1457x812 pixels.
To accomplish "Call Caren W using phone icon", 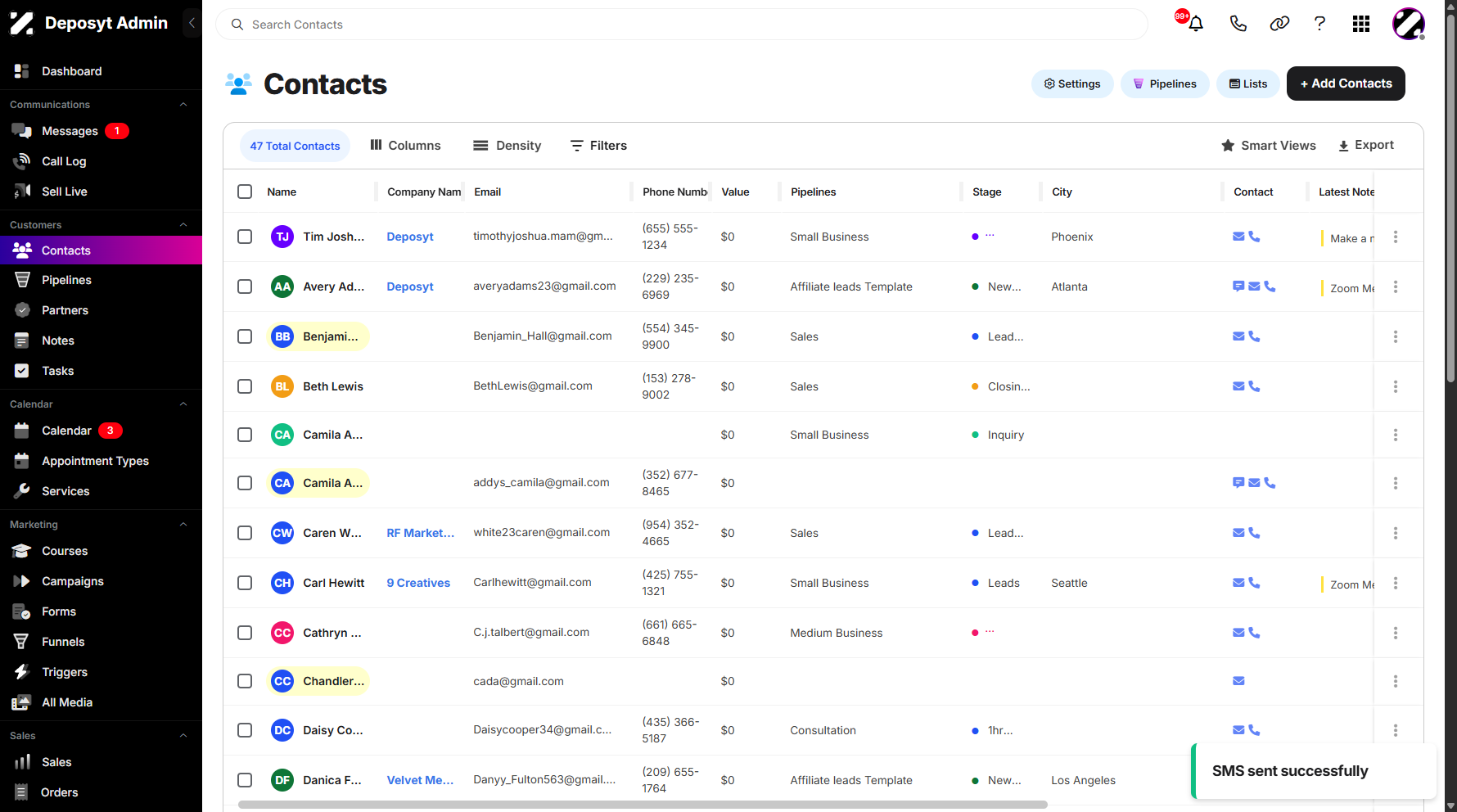I will (x=1254, y=533).
